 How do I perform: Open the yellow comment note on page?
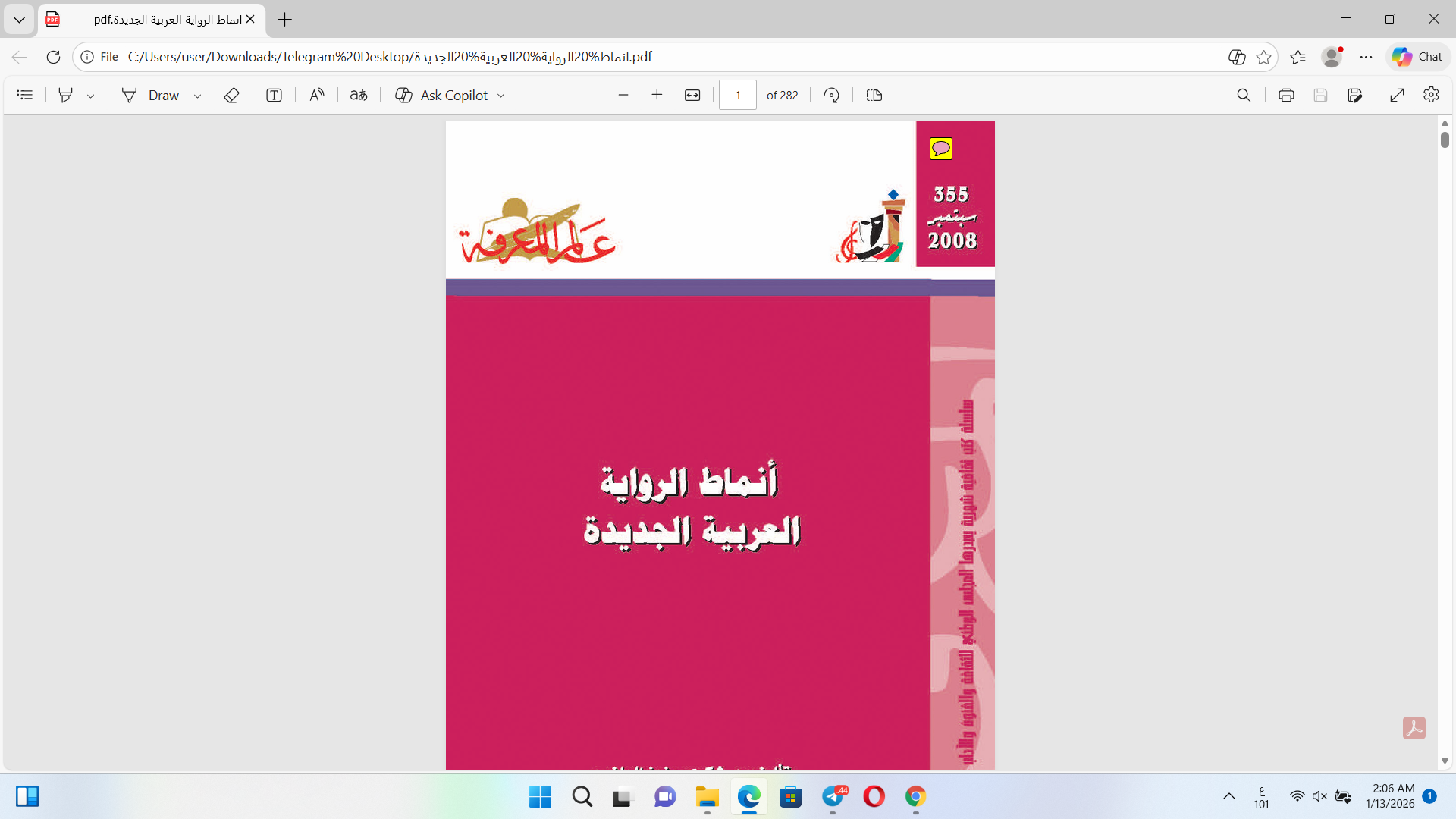(x=941, y=149)
